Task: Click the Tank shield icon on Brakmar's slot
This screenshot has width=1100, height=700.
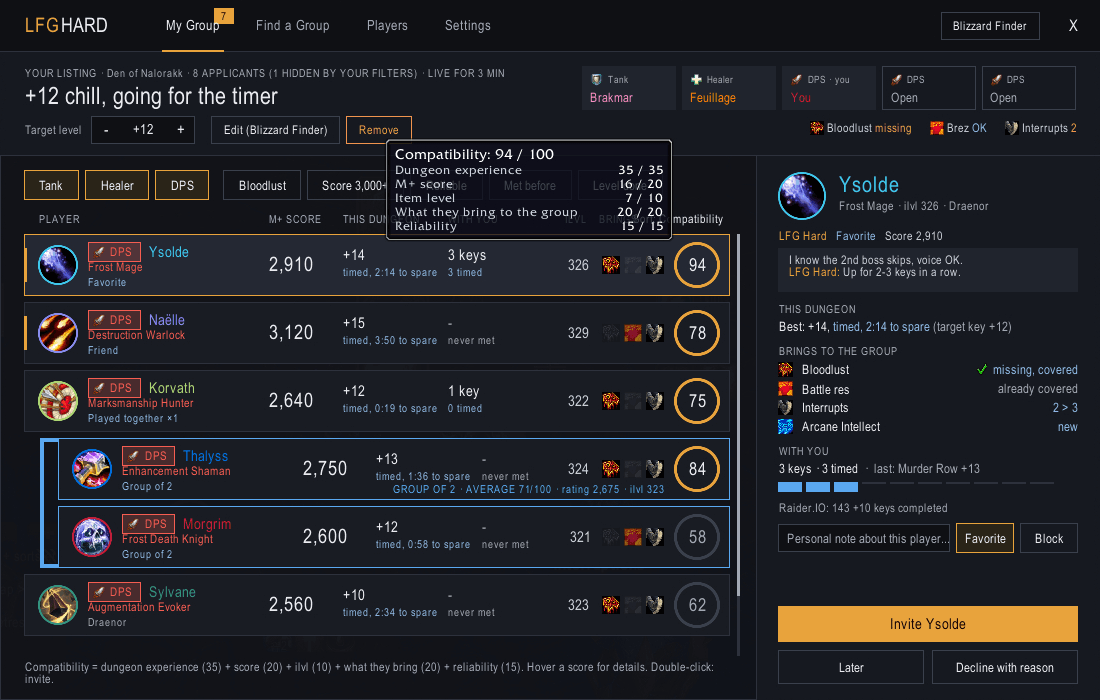Action: pyautogui.click(x=596, y=79)
